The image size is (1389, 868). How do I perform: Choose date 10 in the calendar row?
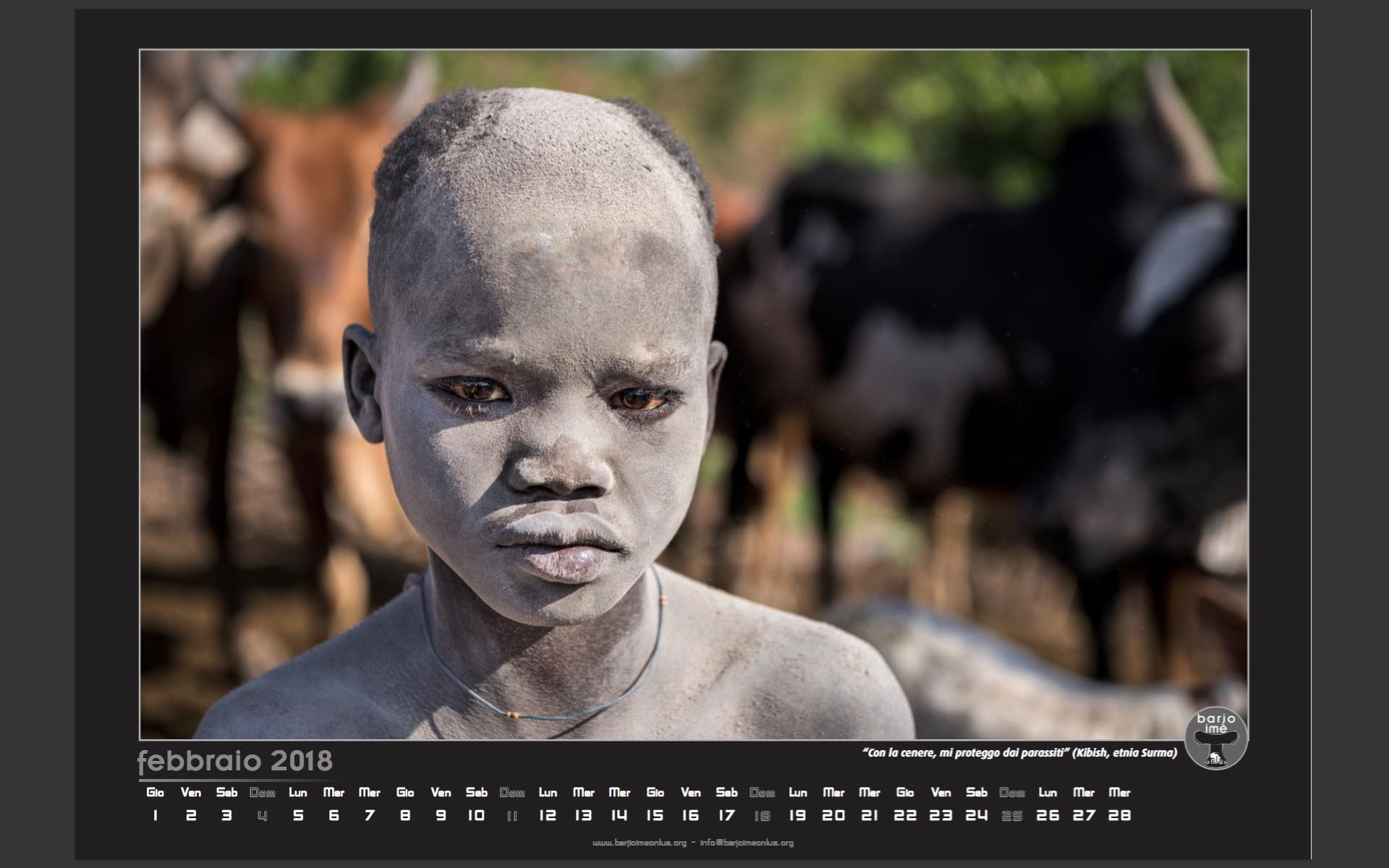(476, 815)
